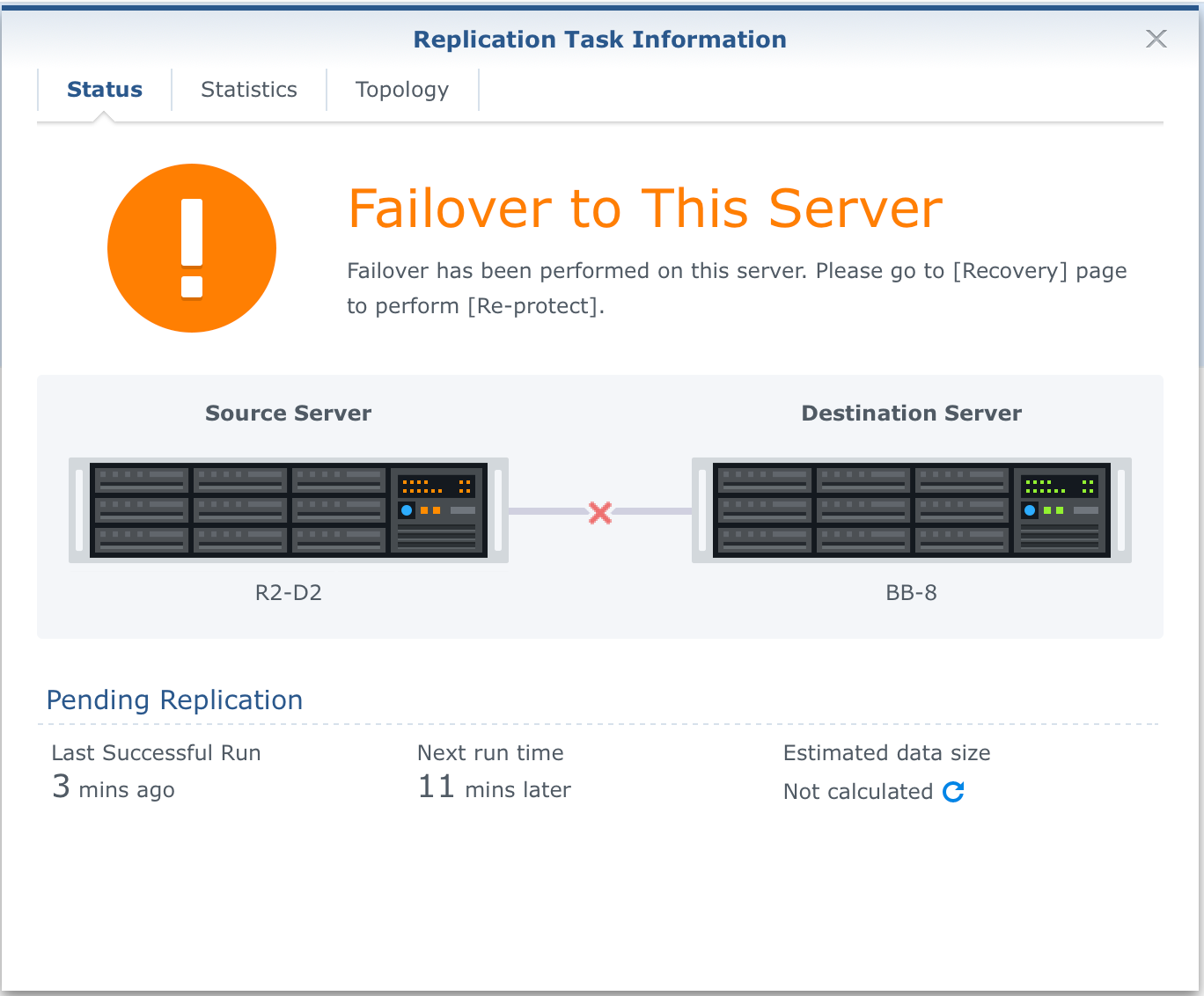
Task: Click the 11 mins later value
Action: (x=495, y=788)
